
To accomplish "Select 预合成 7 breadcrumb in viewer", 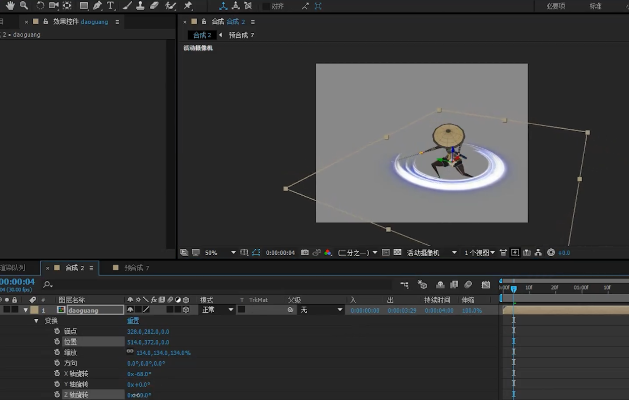I will (x=241, y=35).
